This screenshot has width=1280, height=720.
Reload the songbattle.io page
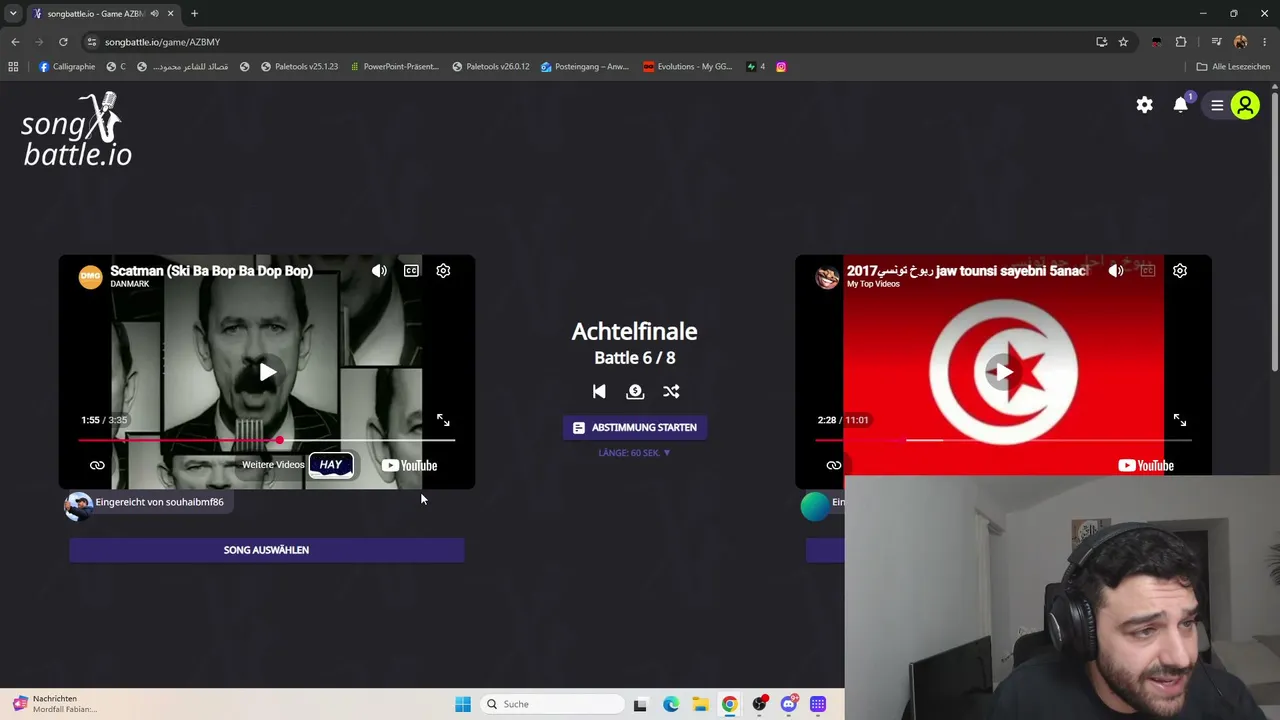click(x=63, y=42)
